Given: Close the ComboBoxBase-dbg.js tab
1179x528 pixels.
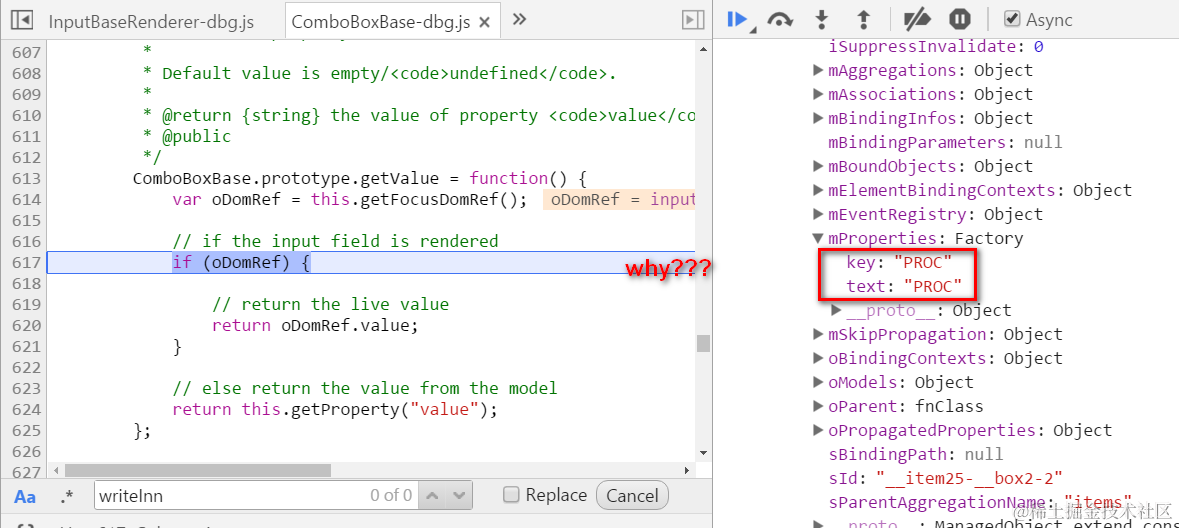Looking at the screenshot, I should (x=484, y=22).
